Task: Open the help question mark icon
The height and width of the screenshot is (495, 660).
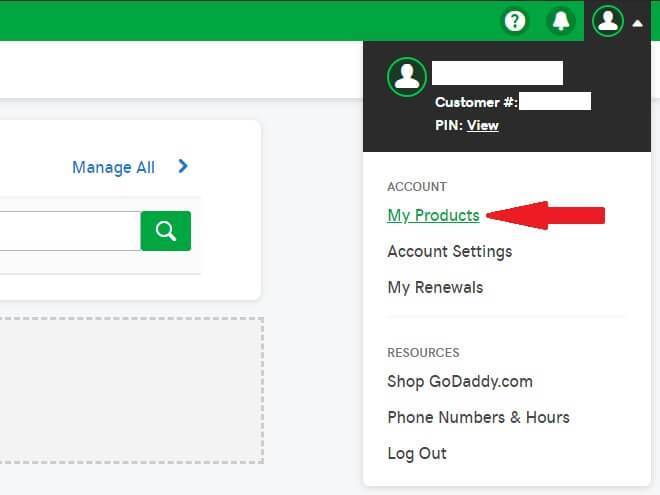Action: click(x=515, y=21)
